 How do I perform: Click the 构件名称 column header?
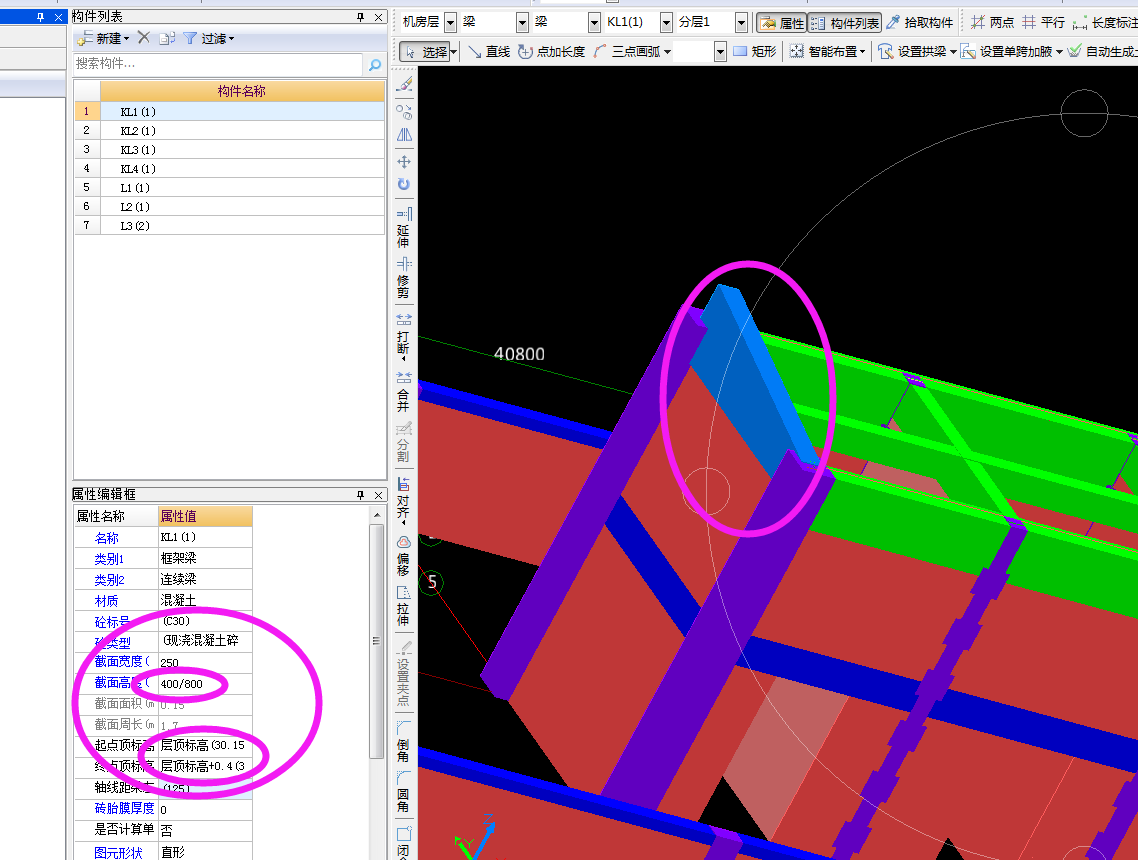pyautogui.click(x=242, y=91)
